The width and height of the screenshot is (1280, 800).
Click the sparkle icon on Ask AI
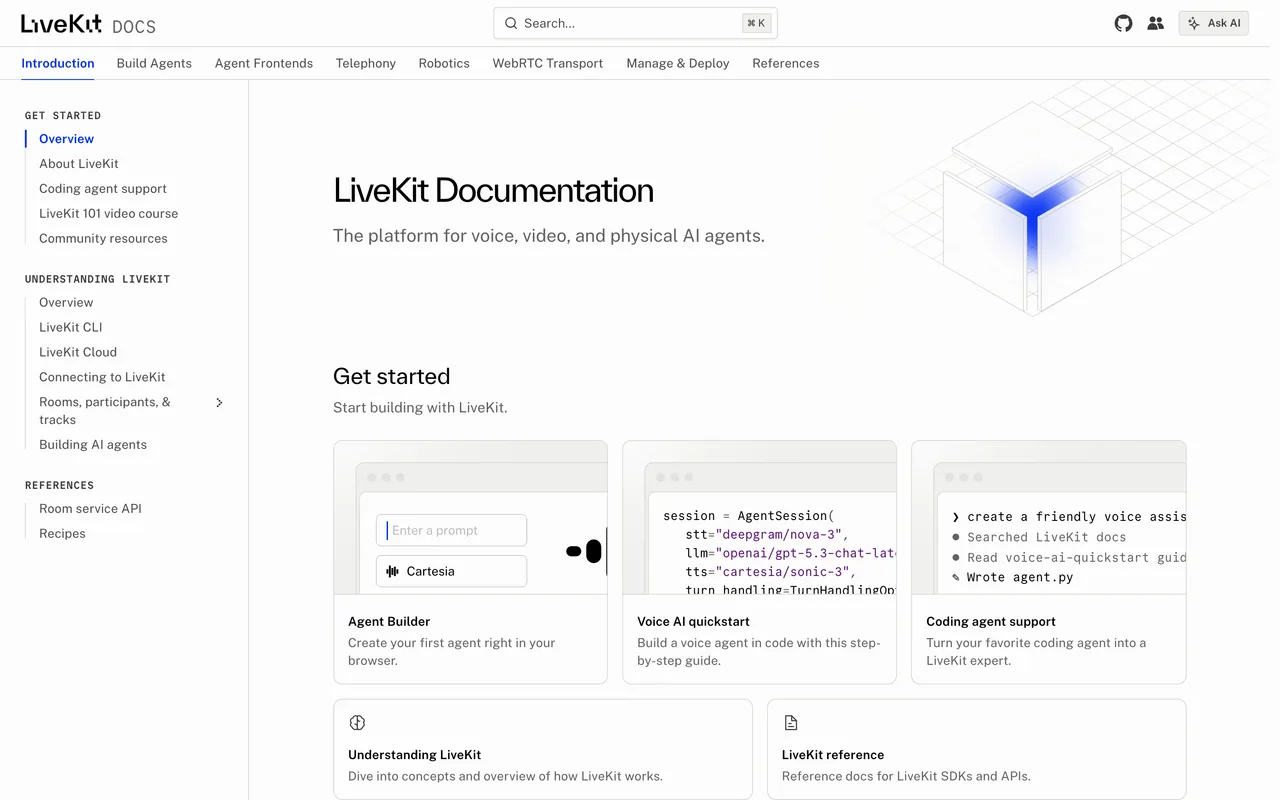point(1194,23)
